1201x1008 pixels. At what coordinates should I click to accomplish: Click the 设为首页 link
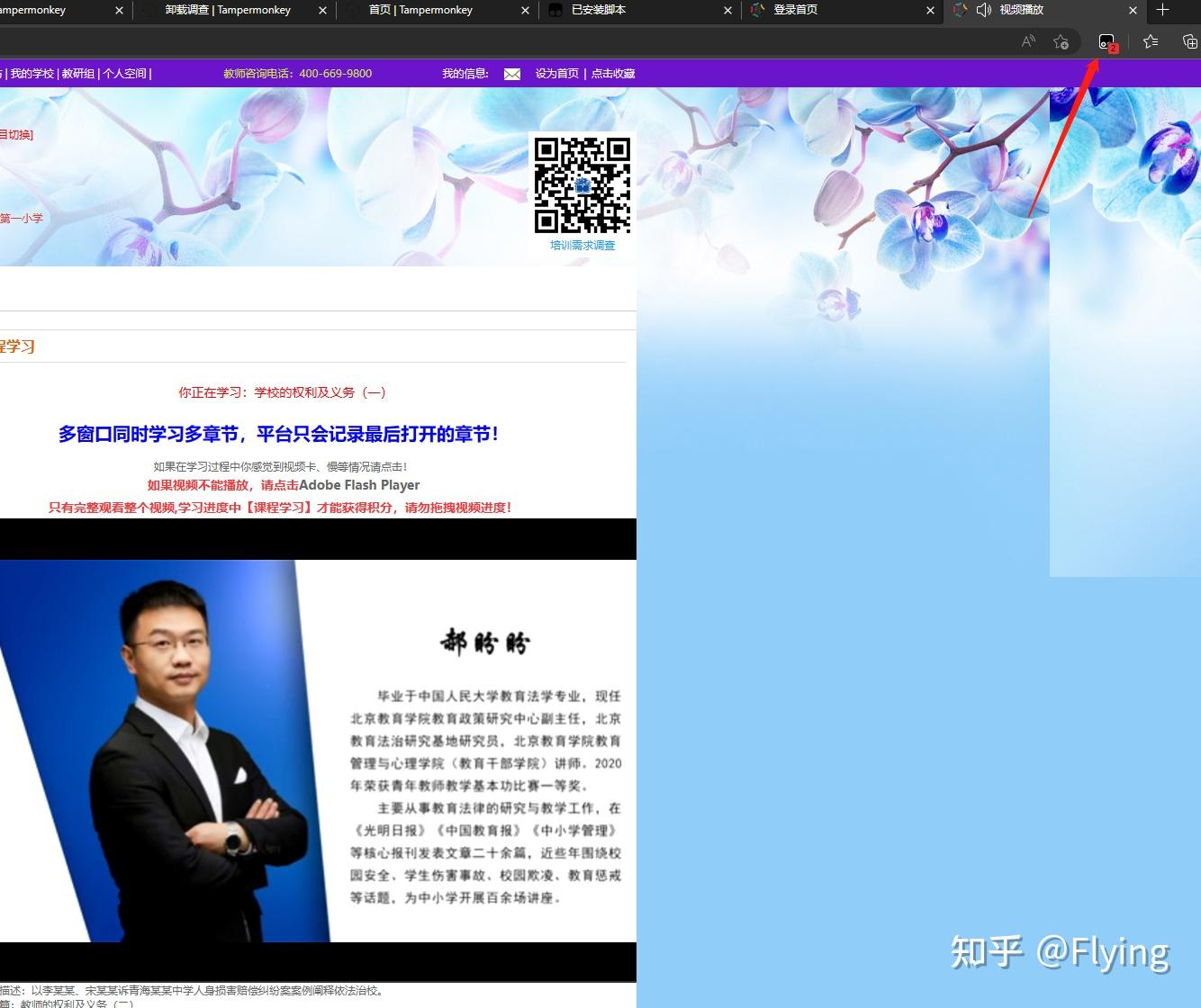coord(559,74)
